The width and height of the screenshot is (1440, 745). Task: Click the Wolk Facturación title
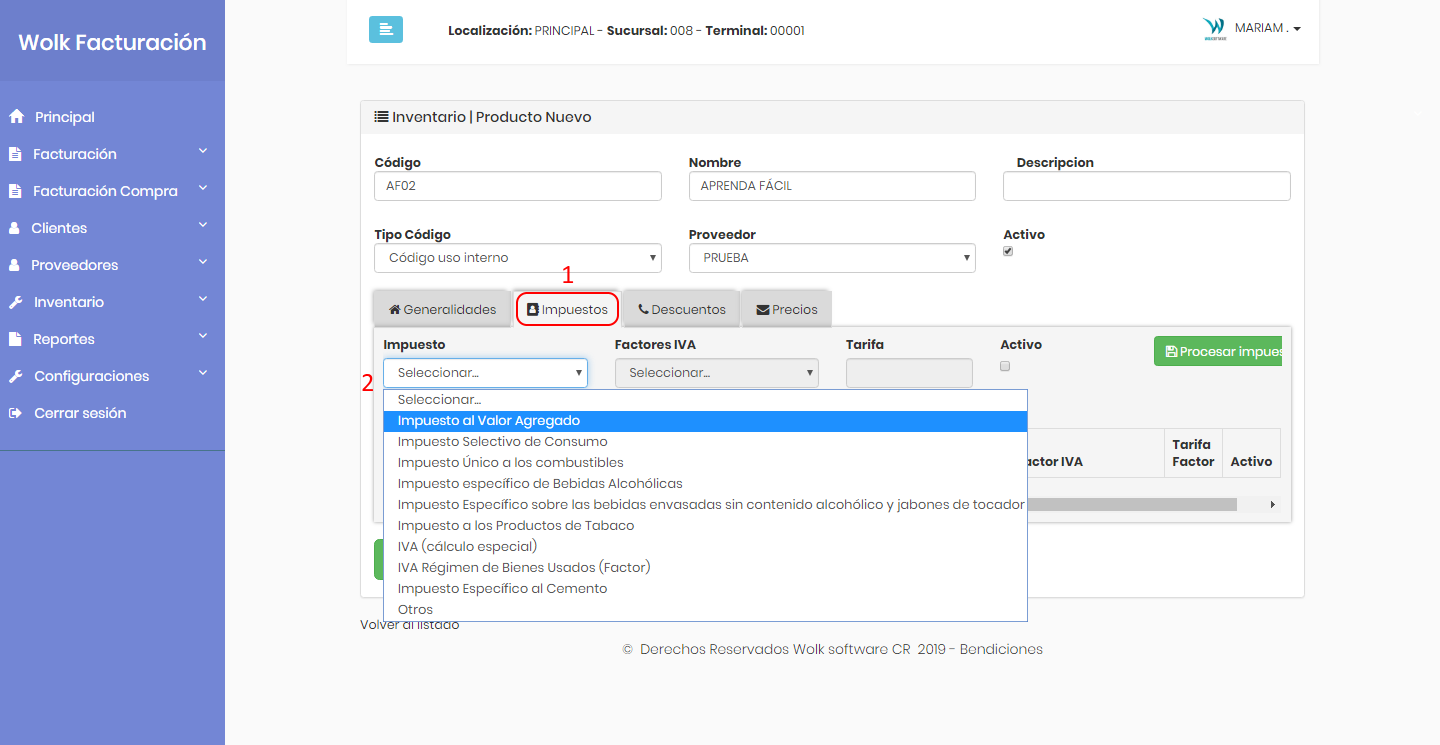click(112, 42)
